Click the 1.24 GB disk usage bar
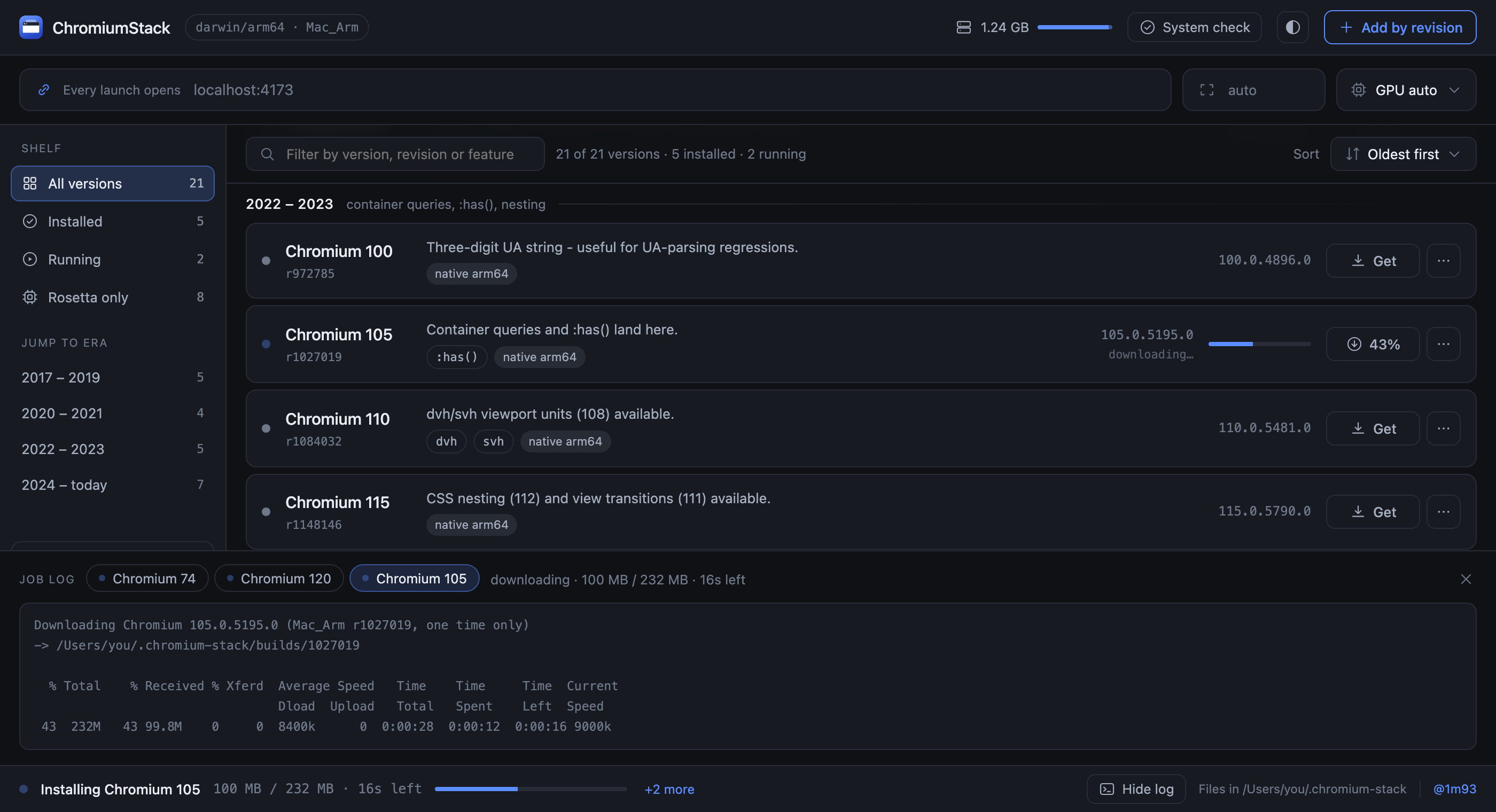Viewport: 1496px width, 812px height. pos(1074,27)
